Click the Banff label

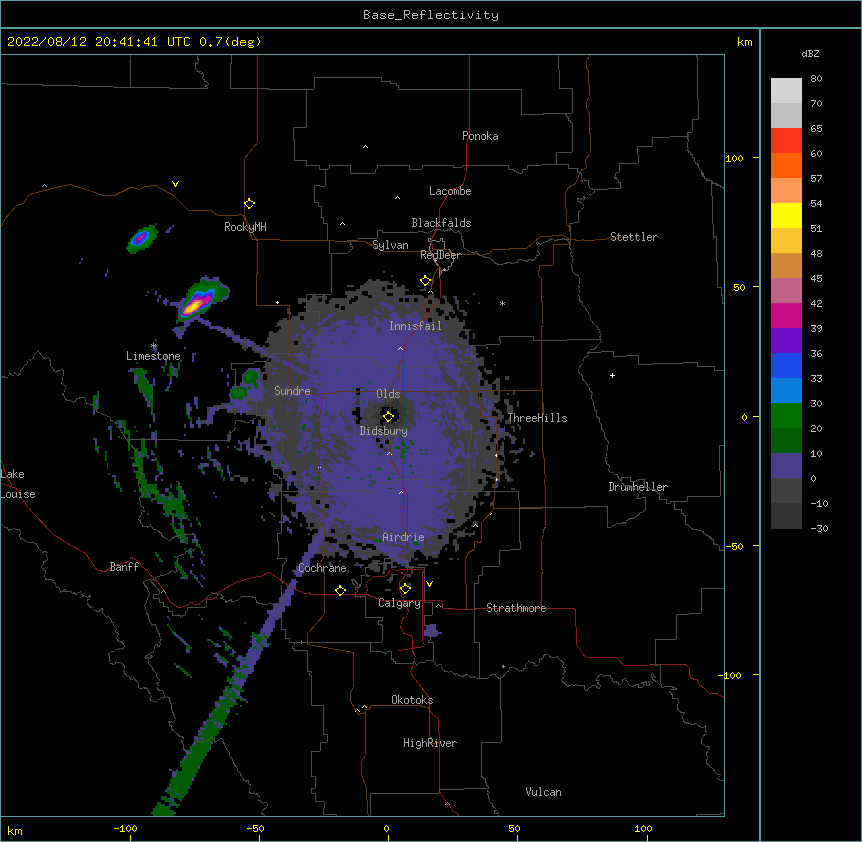pyautogui.click(x=124, y=567)
